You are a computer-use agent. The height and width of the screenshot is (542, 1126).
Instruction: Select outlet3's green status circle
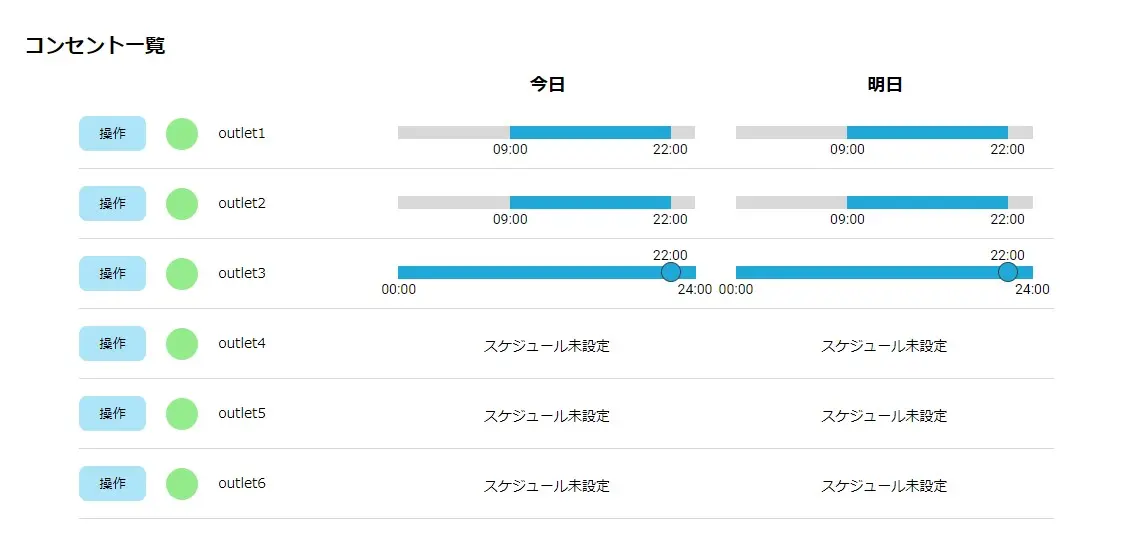pyautogui.click(x=181, y=274)
